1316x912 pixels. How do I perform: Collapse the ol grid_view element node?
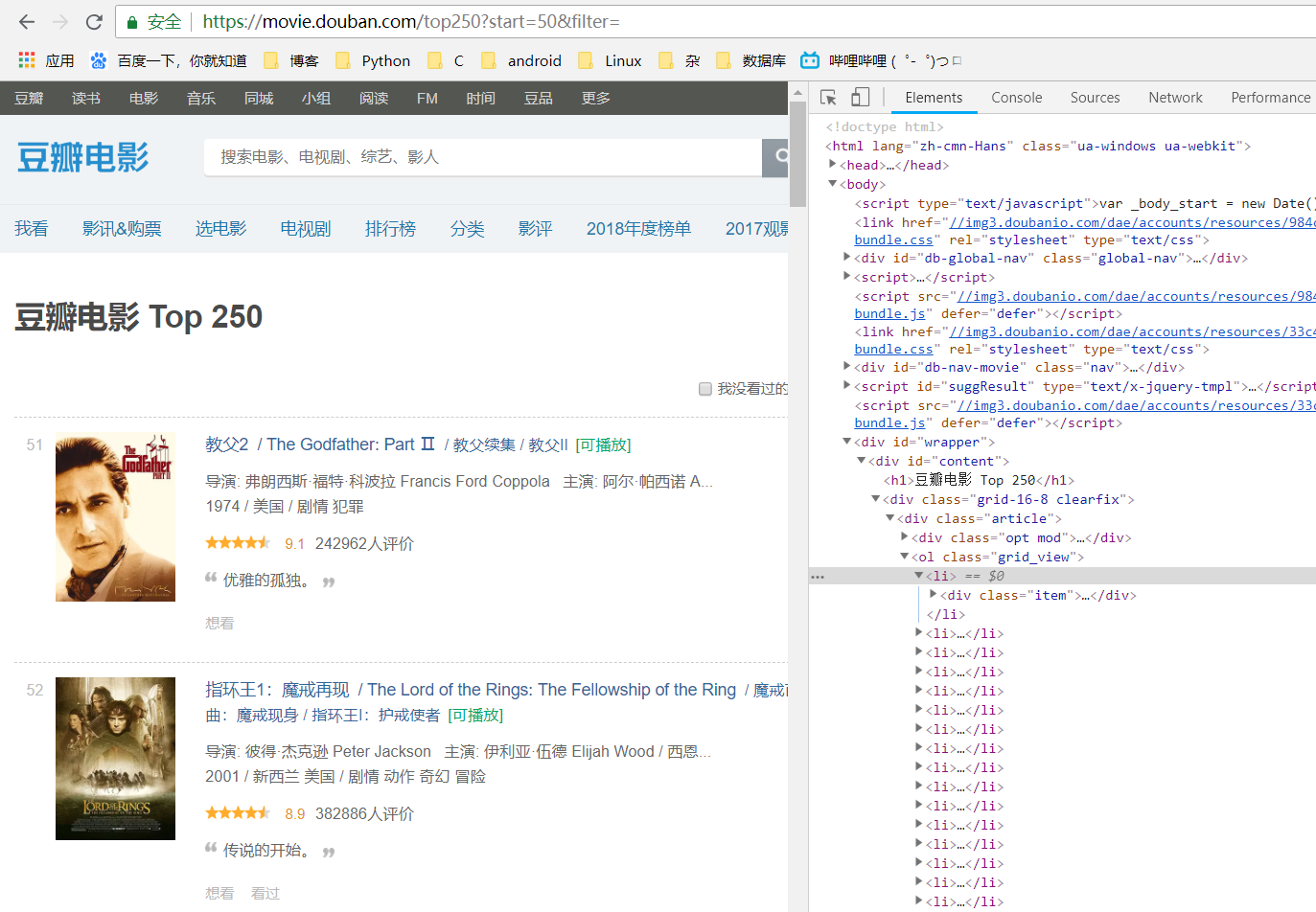904,556
